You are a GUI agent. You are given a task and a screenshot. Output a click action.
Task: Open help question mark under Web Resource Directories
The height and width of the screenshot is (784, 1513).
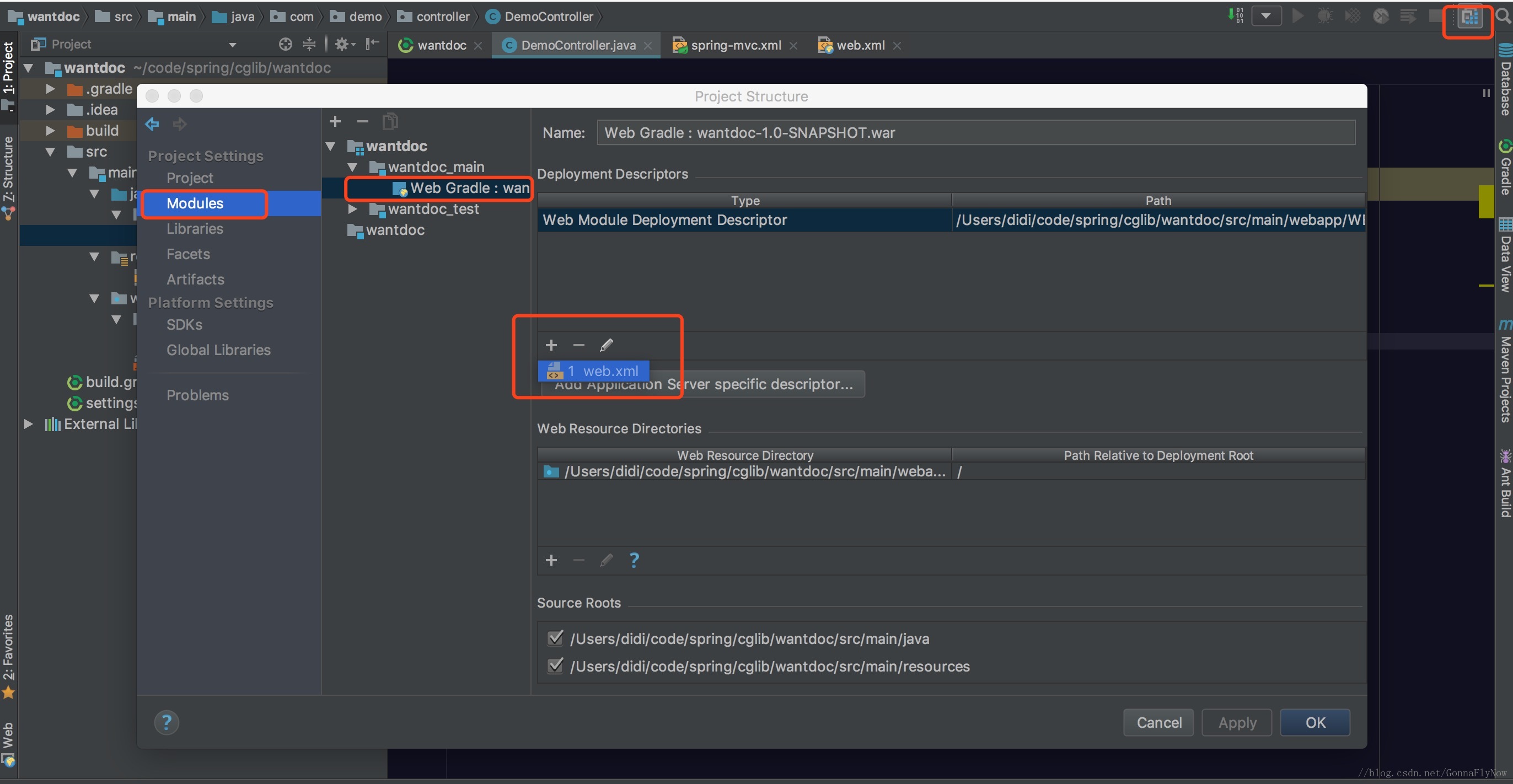634,560
